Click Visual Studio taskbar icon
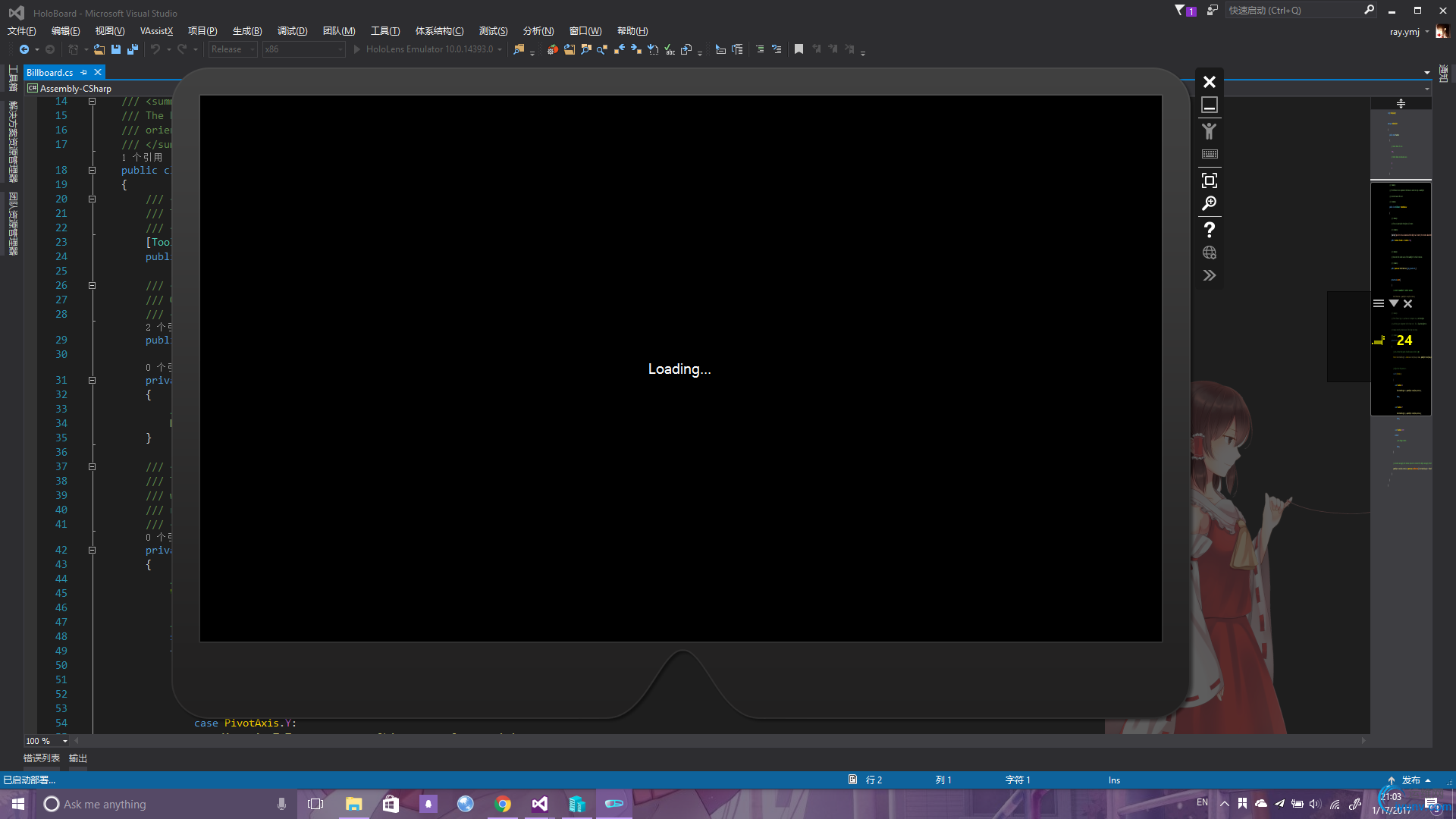 (540, 804)
